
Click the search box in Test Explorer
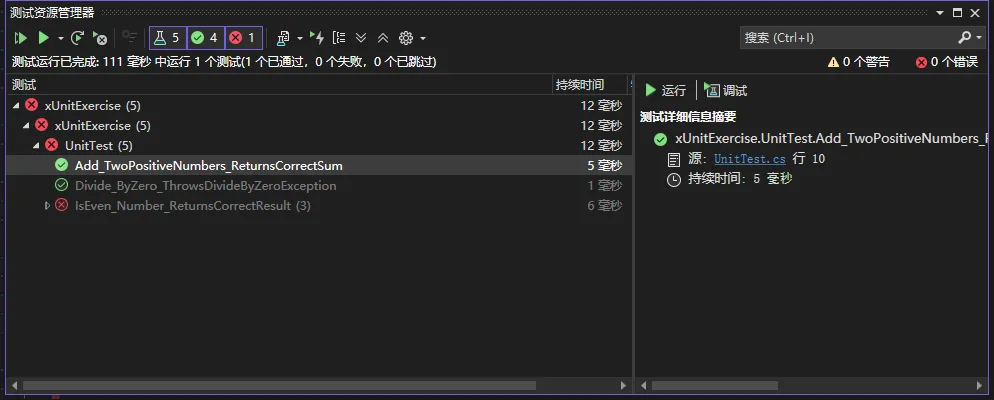click(x=847, y=38)
